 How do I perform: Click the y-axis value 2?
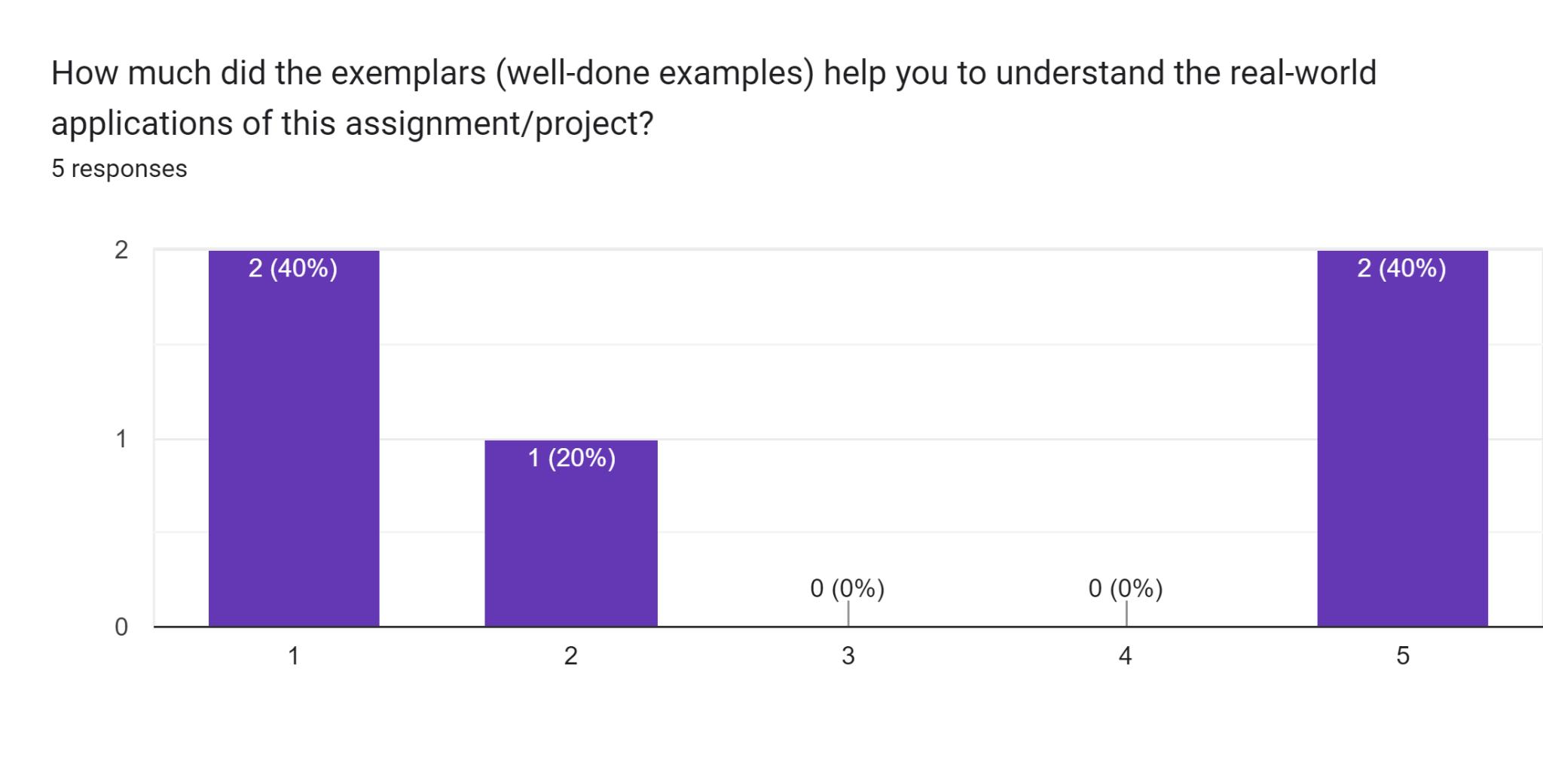click(x=121, y=250)
